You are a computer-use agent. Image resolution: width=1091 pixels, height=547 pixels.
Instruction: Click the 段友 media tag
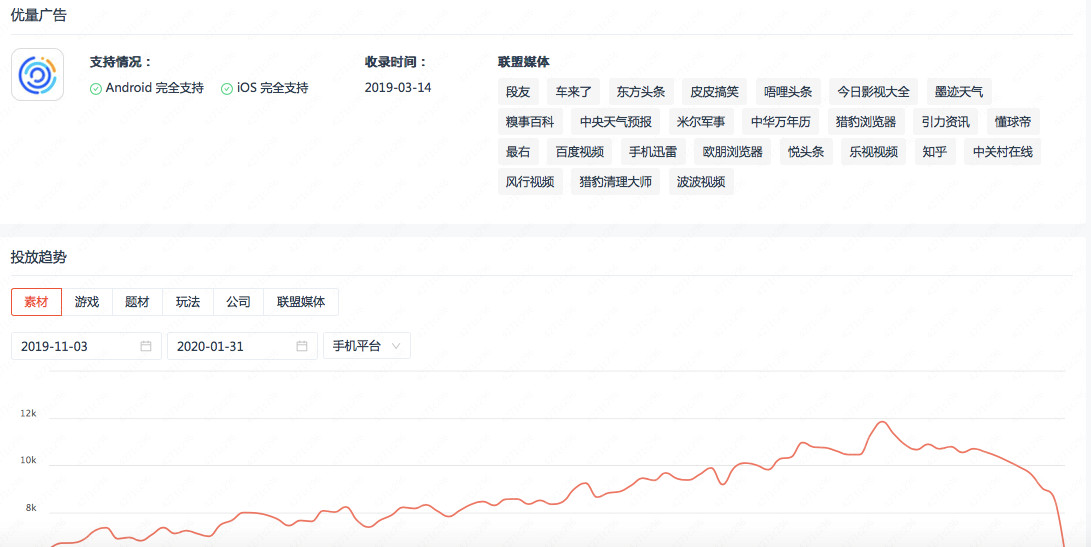coord(518,92)
